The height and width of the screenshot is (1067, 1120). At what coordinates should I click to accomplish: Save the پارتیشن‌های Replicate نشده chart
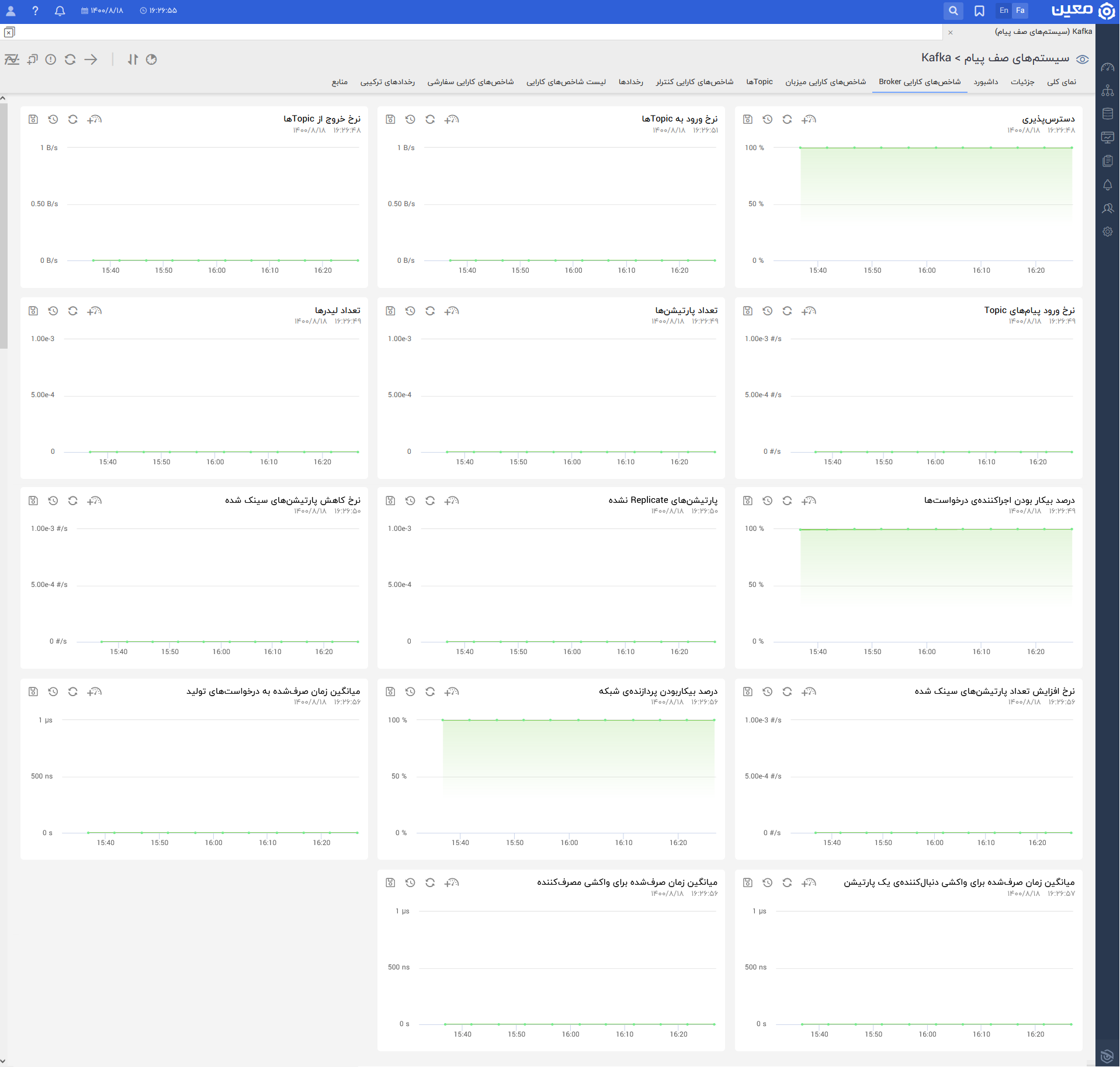click(x=391, y=501)
